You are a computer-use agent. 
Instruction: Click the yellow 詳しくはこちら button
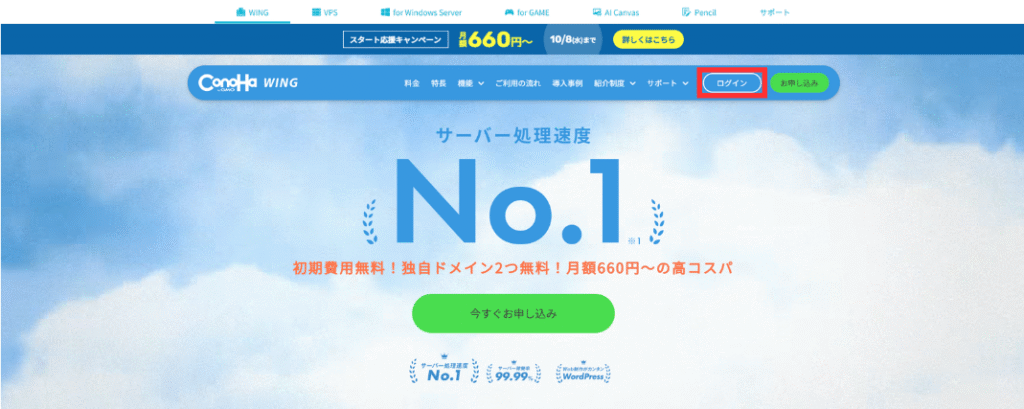click(648, 39)
